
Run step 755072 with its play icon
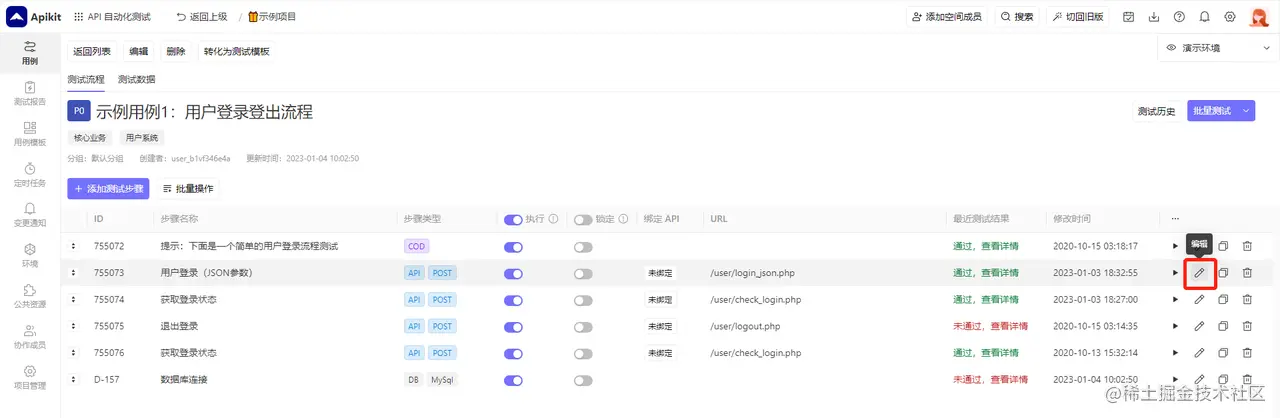1175,246
